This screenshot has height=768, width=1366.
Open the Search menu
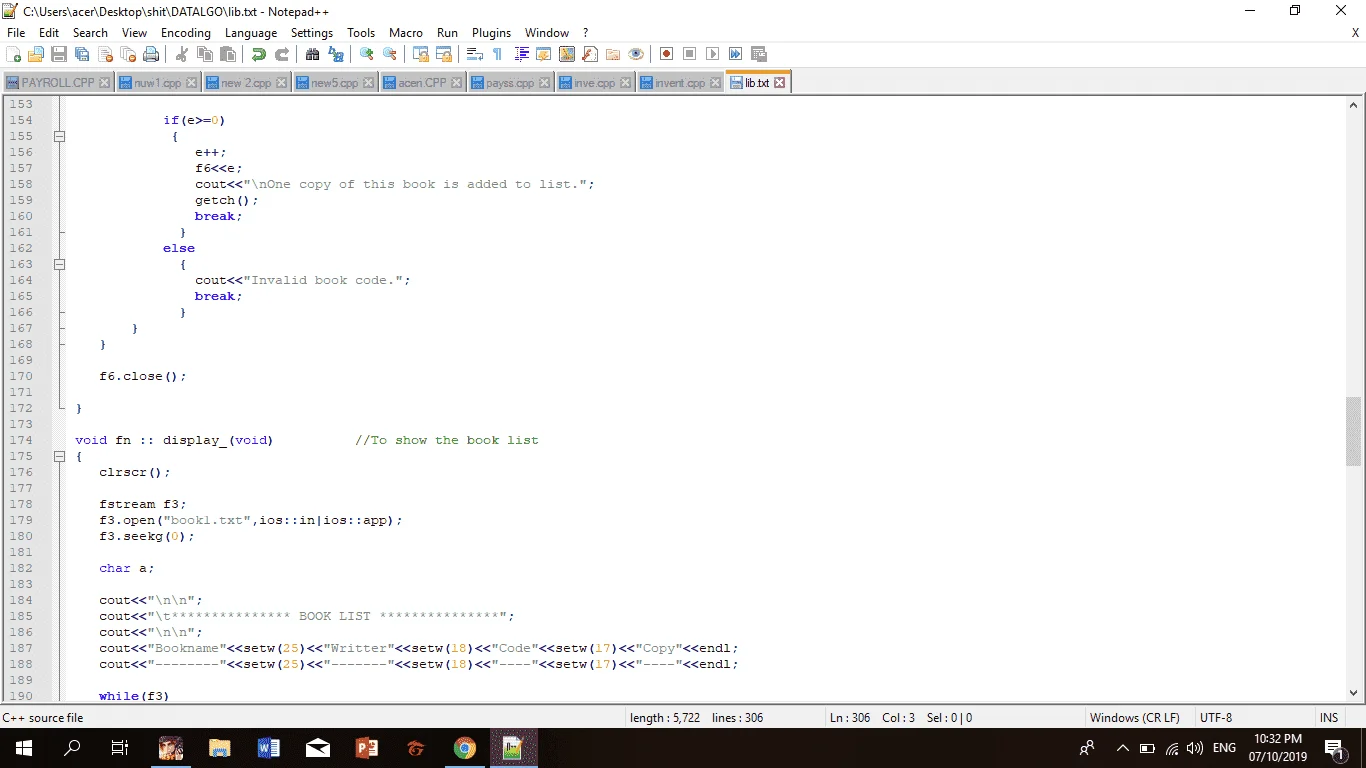(x=90, y=33)
